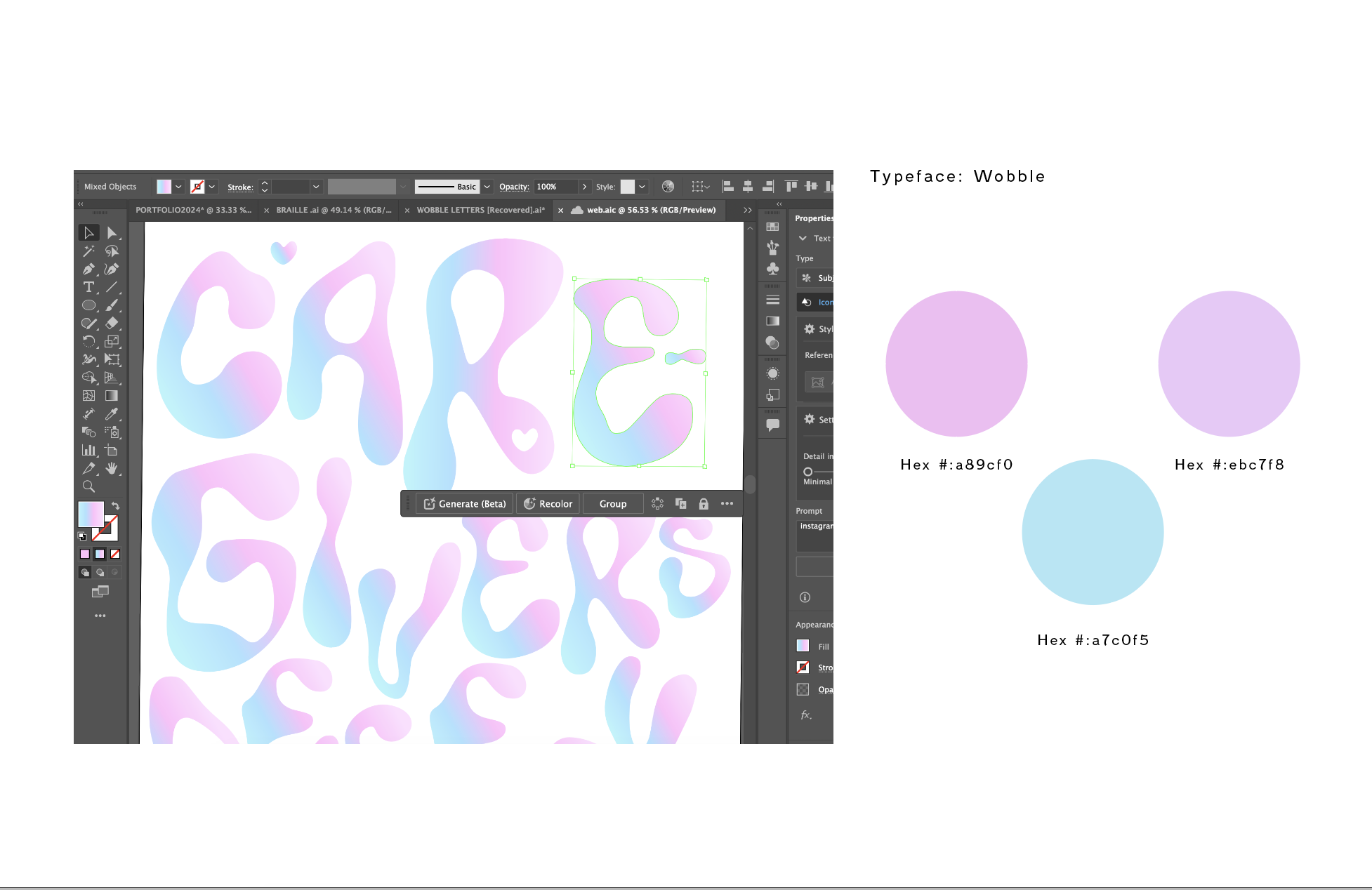Select the Pen tool

(88, 269)
